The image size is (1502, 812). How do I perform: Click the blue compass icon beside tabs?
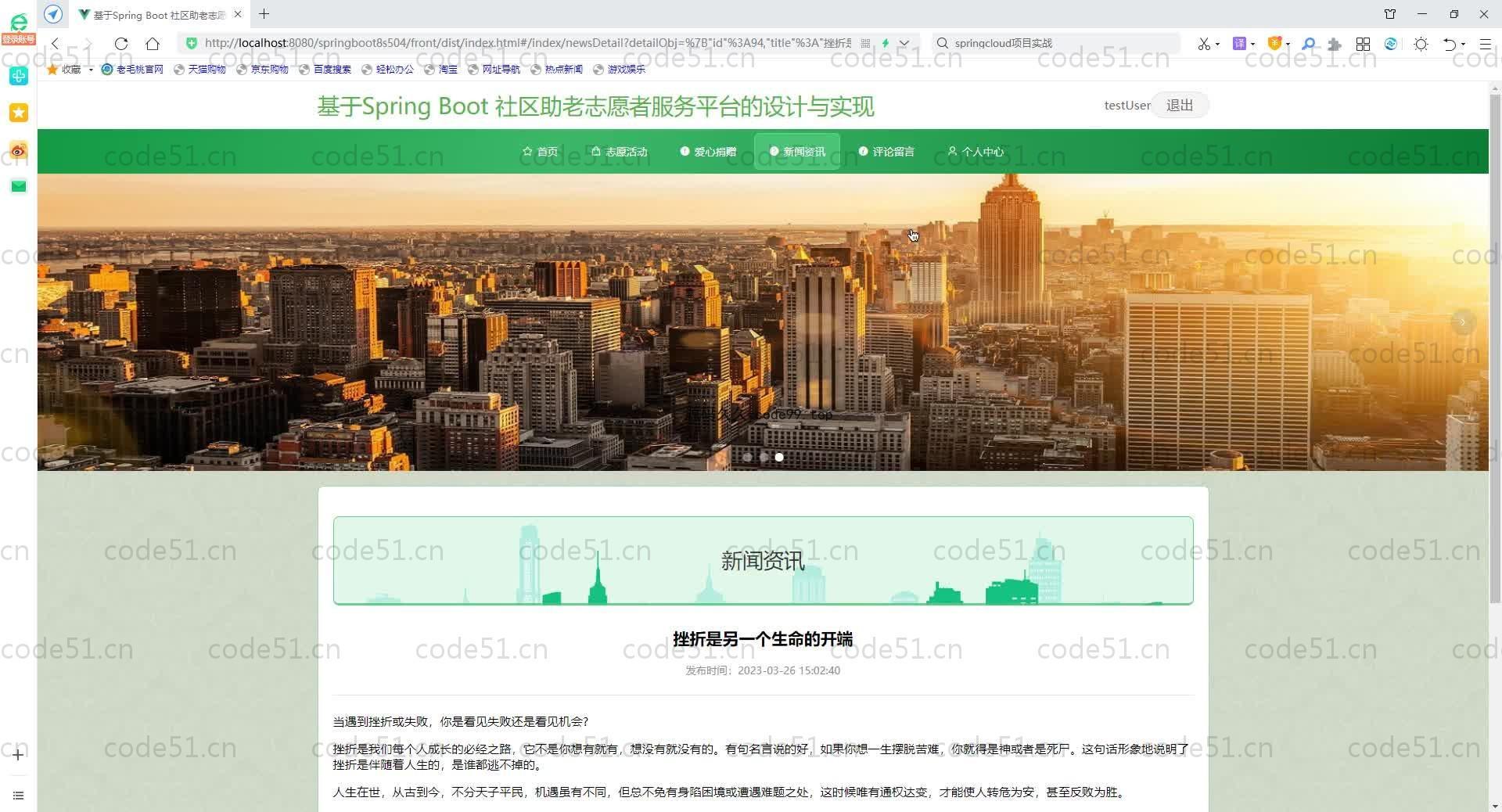[x=53, y=14]
